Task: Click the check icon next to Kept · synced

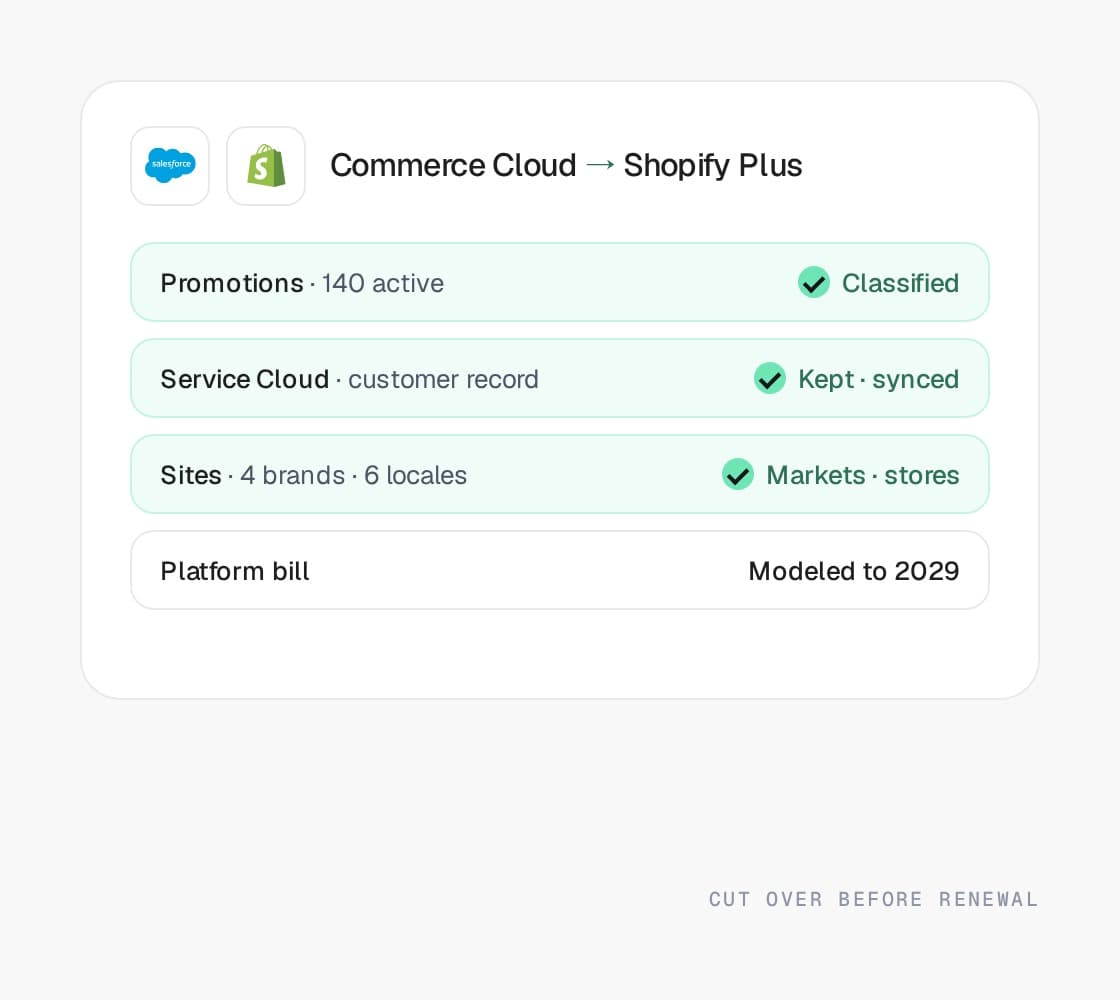Action: pos(770,379)
